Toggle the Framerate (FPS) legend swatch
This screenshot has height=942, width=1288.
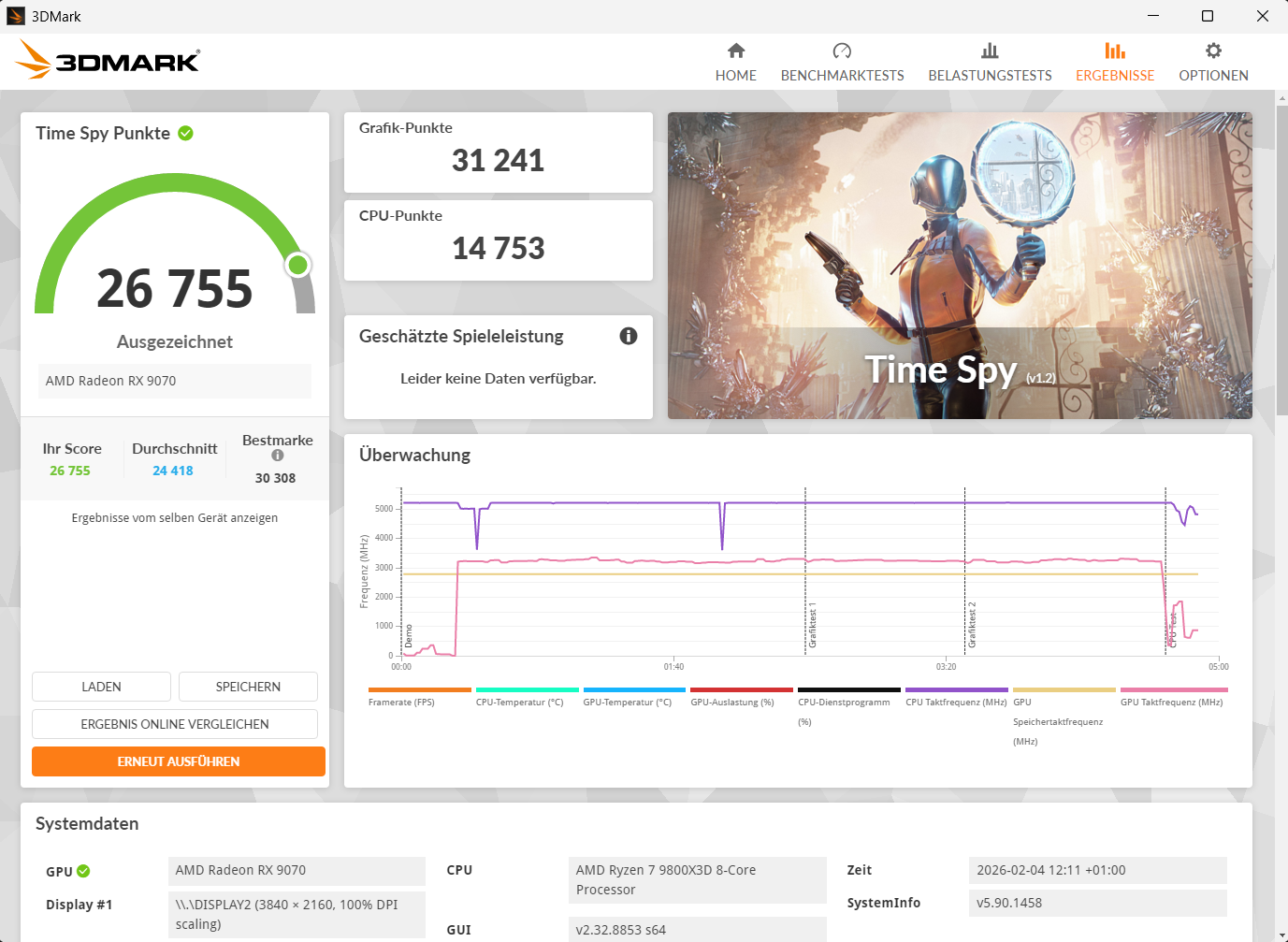pyautogui.click(x=420, y=689)
